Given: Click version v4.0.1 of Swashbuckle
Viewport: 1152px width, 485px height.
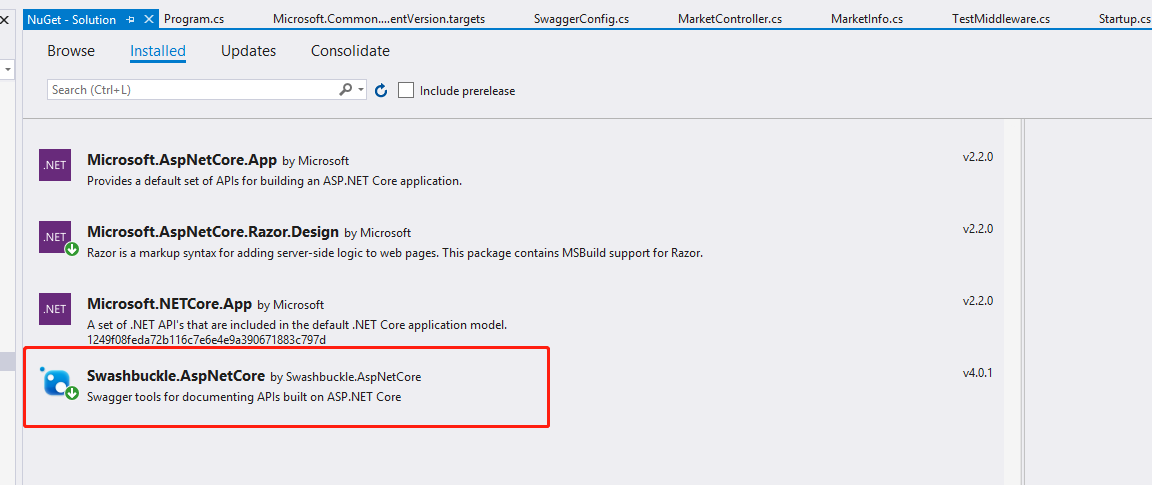Looking at the screenshot, I should [978, 373].
